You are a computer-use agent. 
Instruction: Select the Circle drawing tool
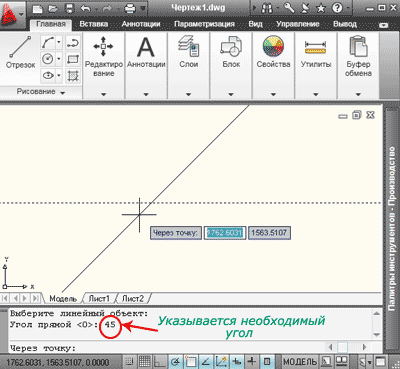point(47,59)
